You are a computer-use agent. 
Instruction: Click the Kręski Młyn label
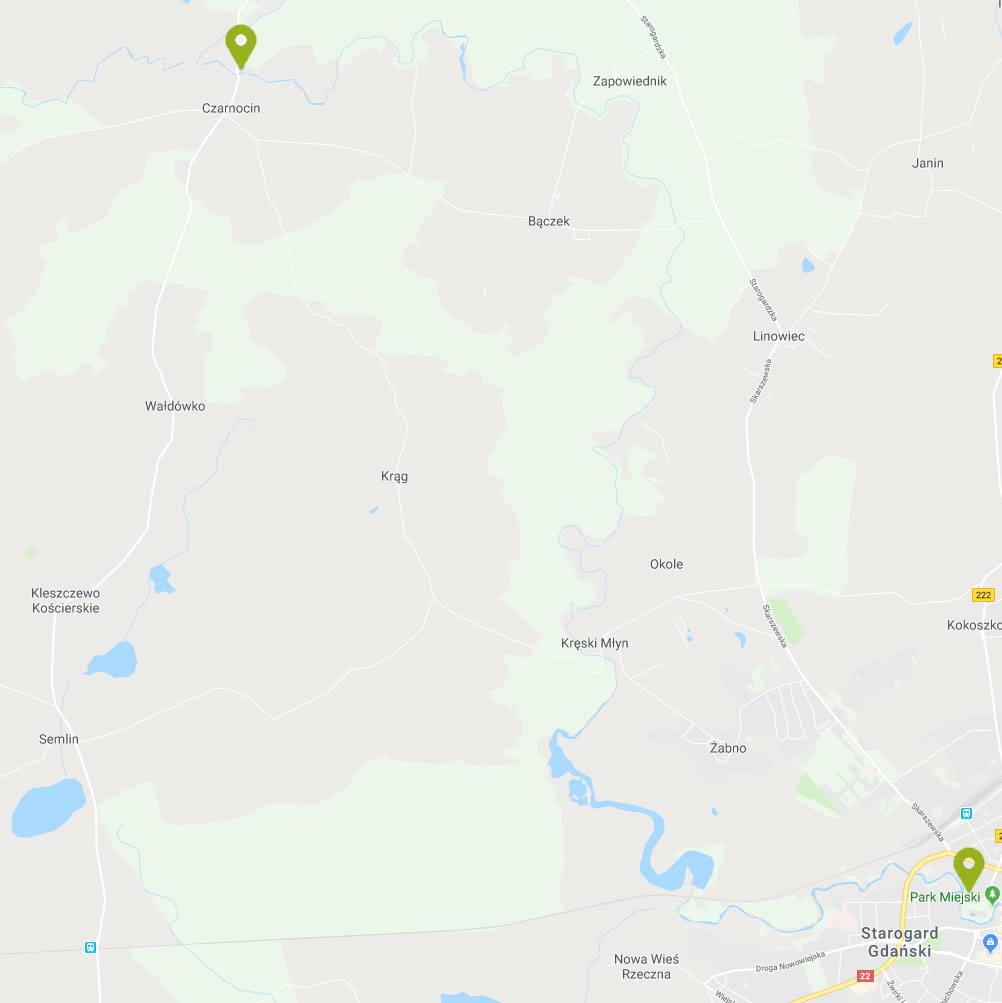(x=594, y=644)
